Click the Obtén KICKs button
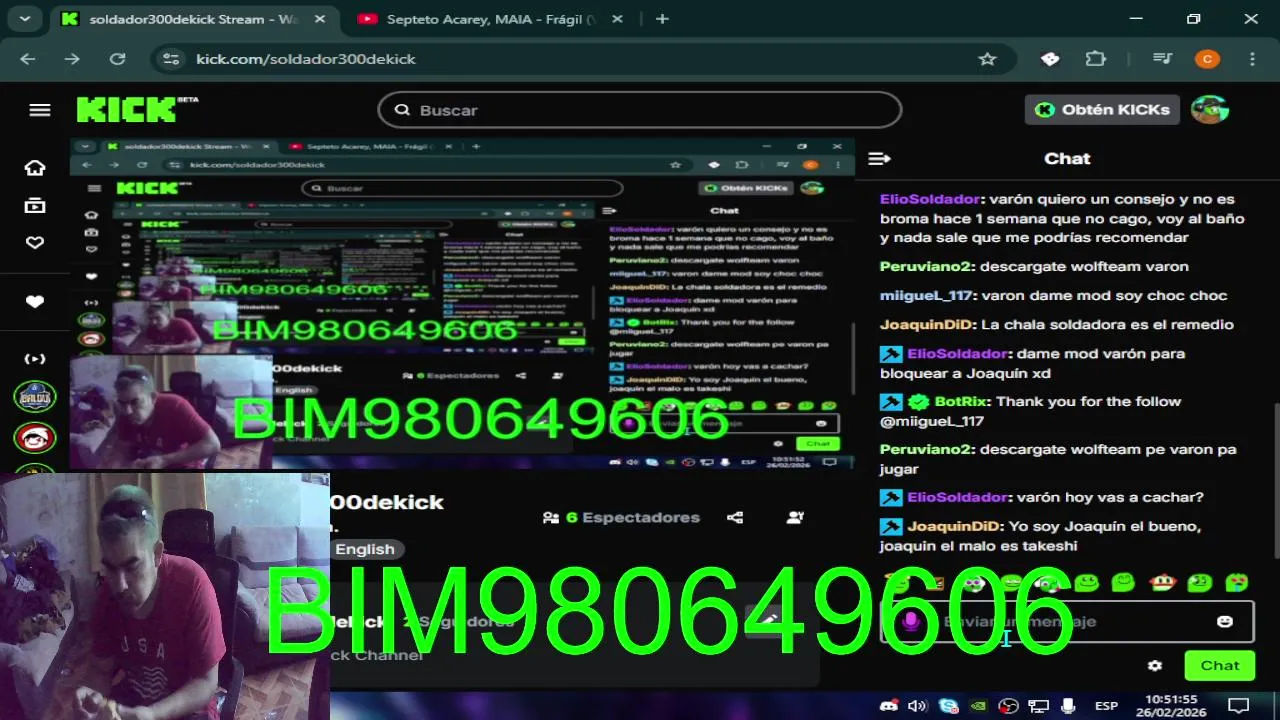Screen dimensions: 1280x720 [1102, 110]
